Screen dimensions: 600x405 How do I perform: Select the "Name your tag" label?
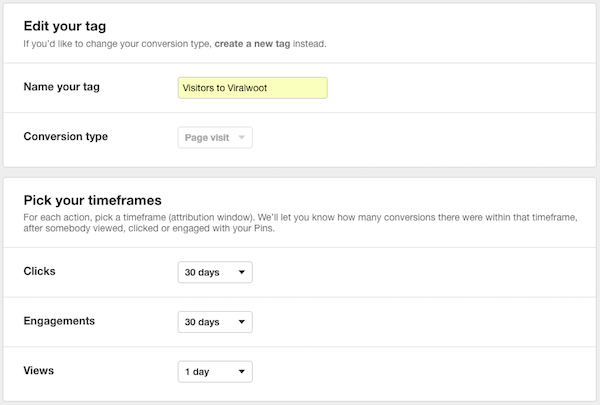click(x=62, y=87)
